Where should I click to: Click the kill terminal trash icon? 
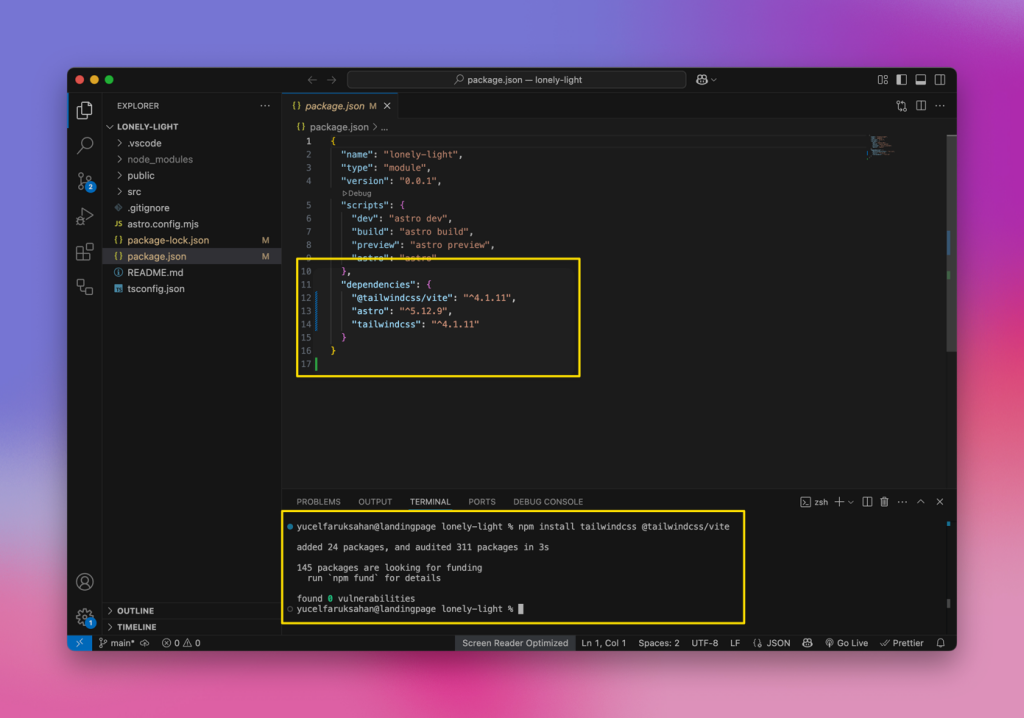885,502
